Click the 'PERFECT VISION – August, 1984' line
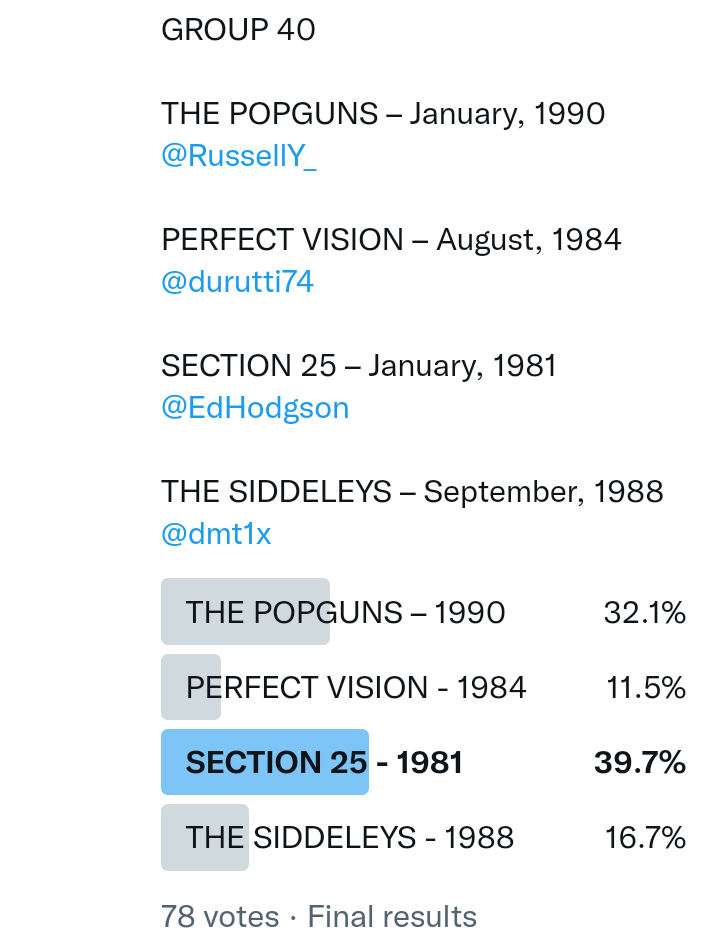 [391, 240]
